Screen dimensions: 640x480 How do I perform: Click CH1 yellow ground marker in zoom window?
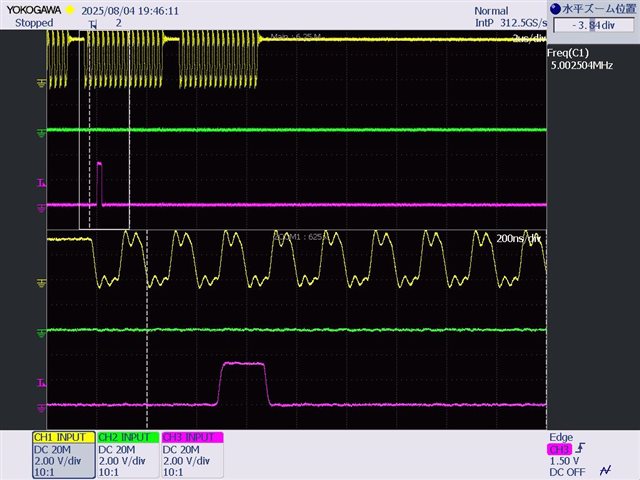click(x=41, y=283)
